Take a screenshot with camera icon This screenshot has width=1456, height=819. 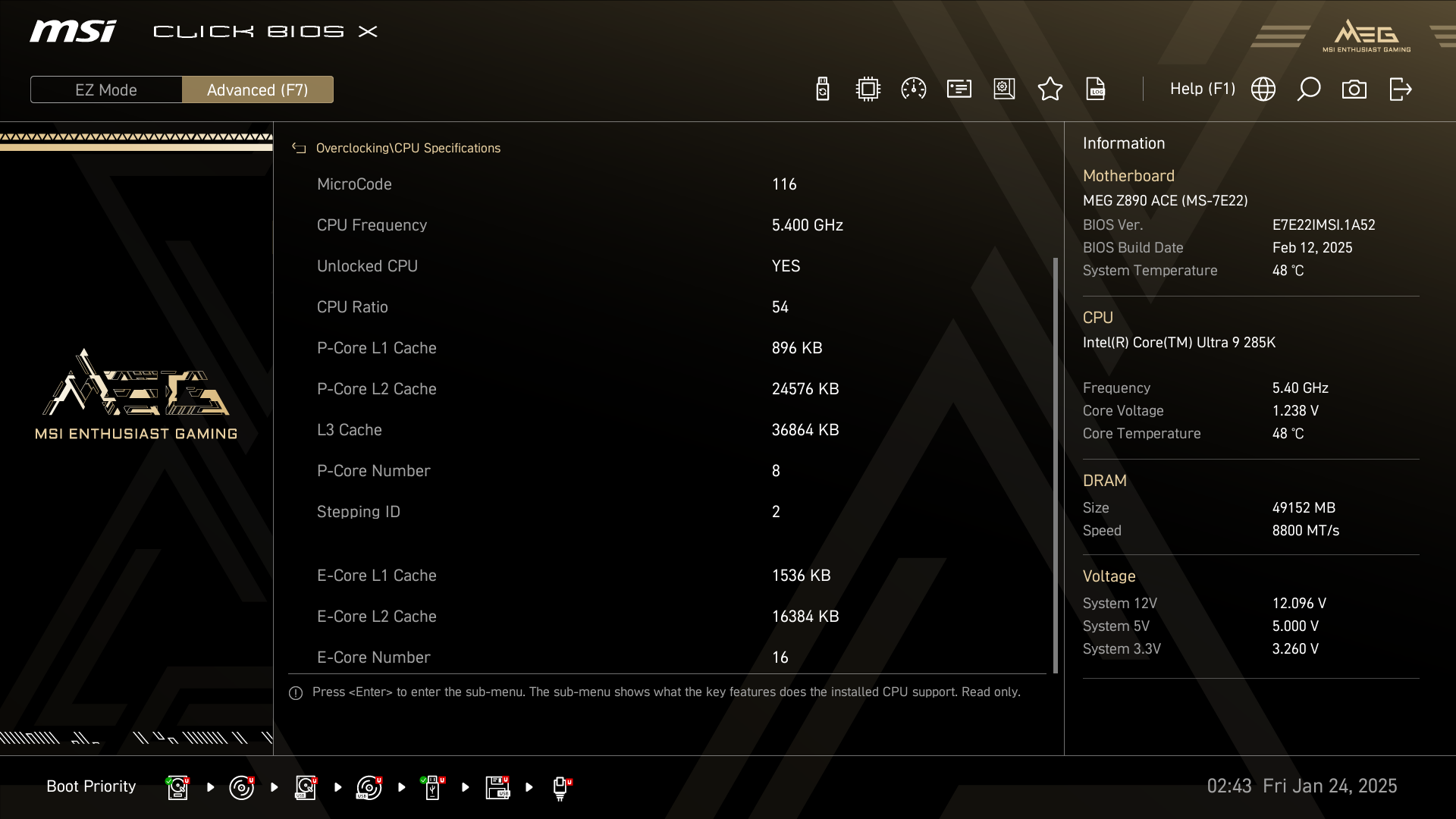click(x=1354, y=89)
